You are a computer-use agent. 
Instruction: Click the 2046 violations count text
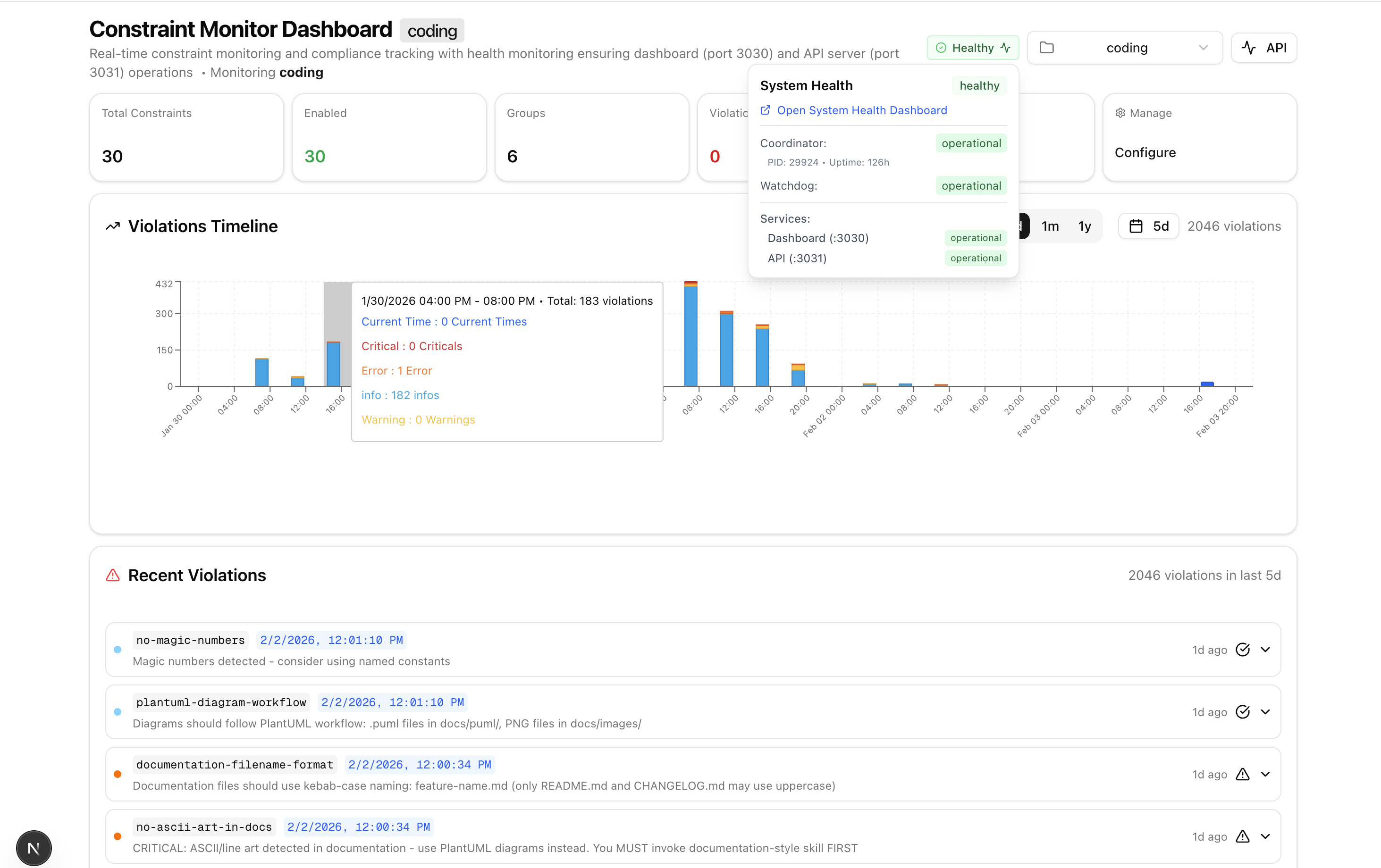(x=1234, y=226)
